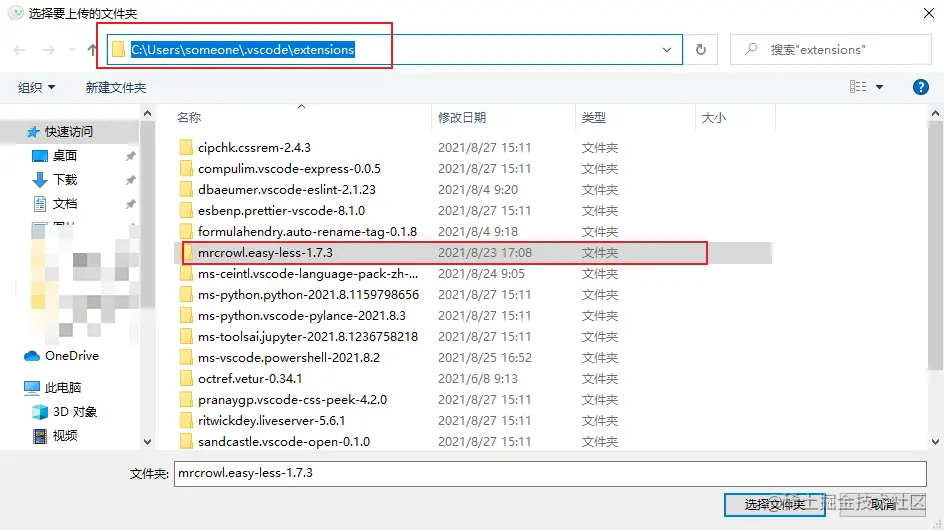This screenshot has width=944, height=530.
Task: Close the folder selection dialog
Action: point(928,13)
